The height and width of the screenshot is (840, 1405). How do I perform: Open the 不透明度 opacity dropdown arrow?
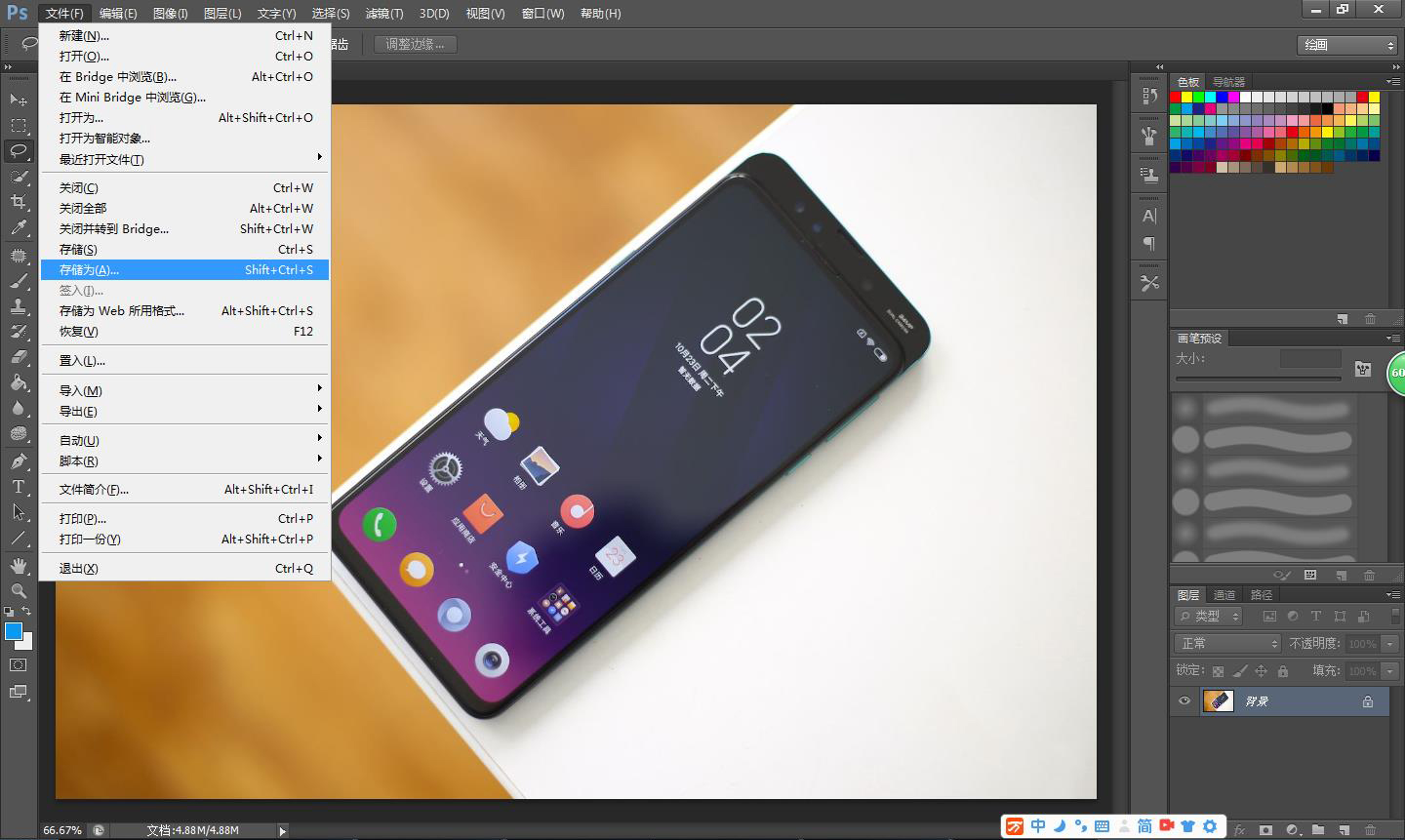1390,644
